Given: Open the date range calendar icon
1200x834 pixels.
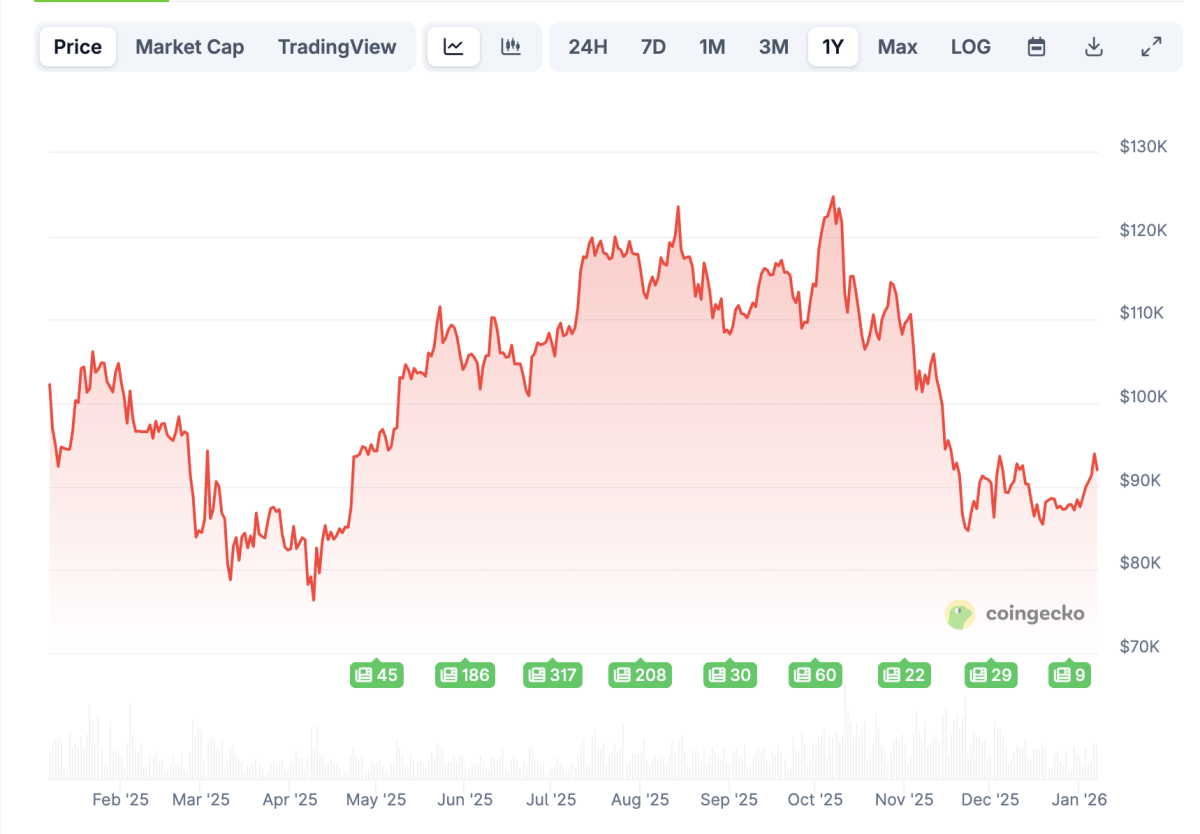Looking at the screenshot, I should pos(1036,46).
